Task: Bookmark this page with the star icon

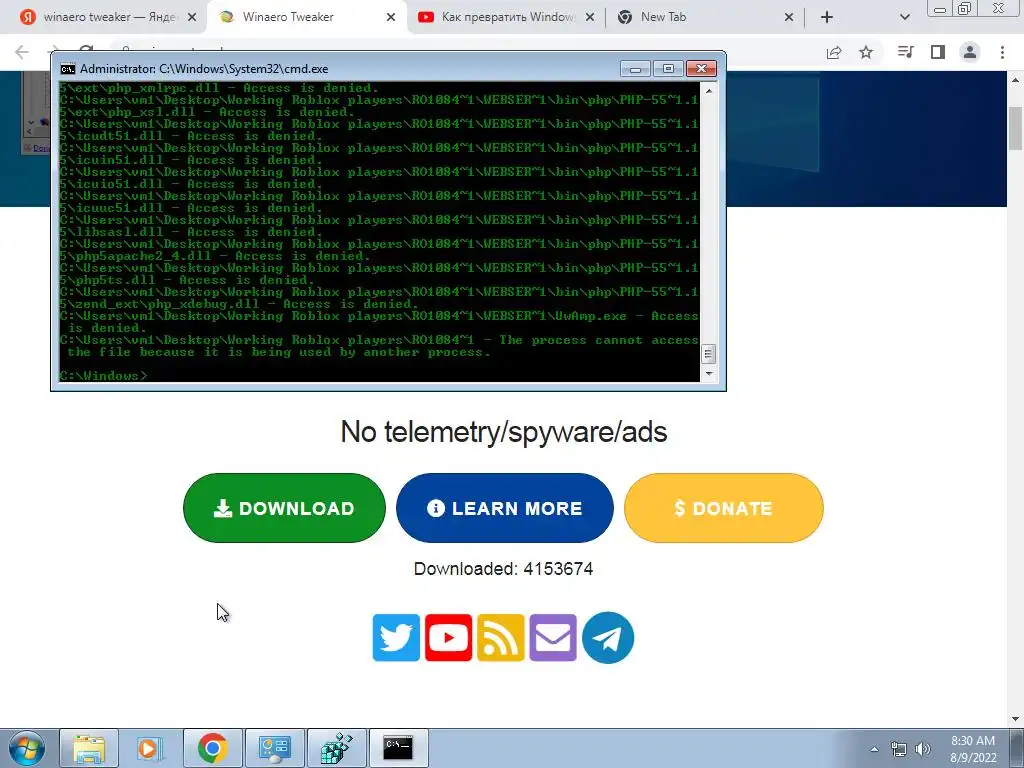Action: [x=866, y=52]
